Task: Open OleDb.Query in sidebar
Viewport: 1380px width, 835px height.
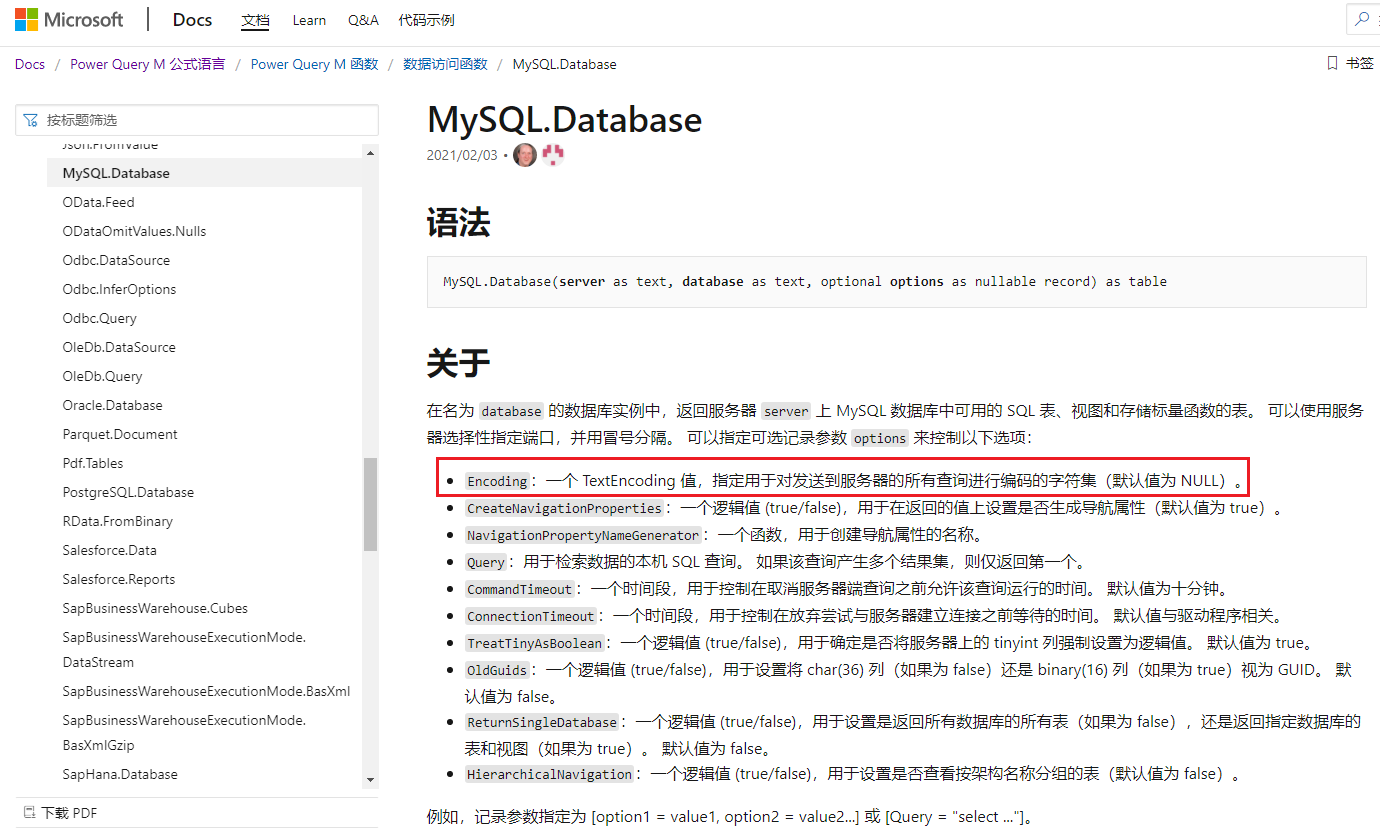Action: (x=102, y=376)
